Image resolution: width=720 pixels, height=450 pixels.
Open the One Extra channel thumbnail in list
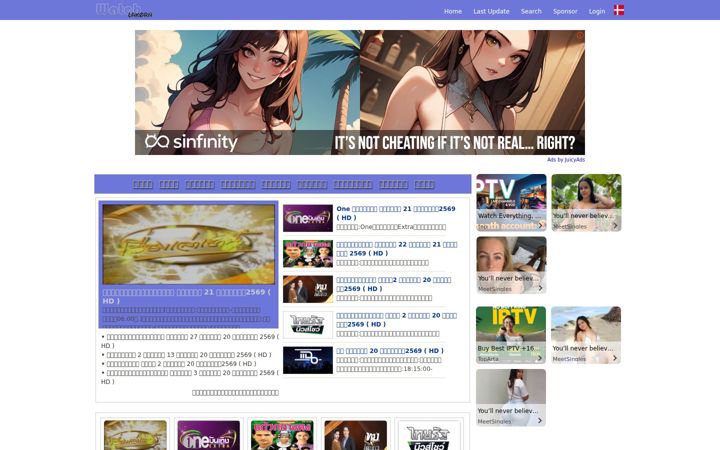(308, 218)
